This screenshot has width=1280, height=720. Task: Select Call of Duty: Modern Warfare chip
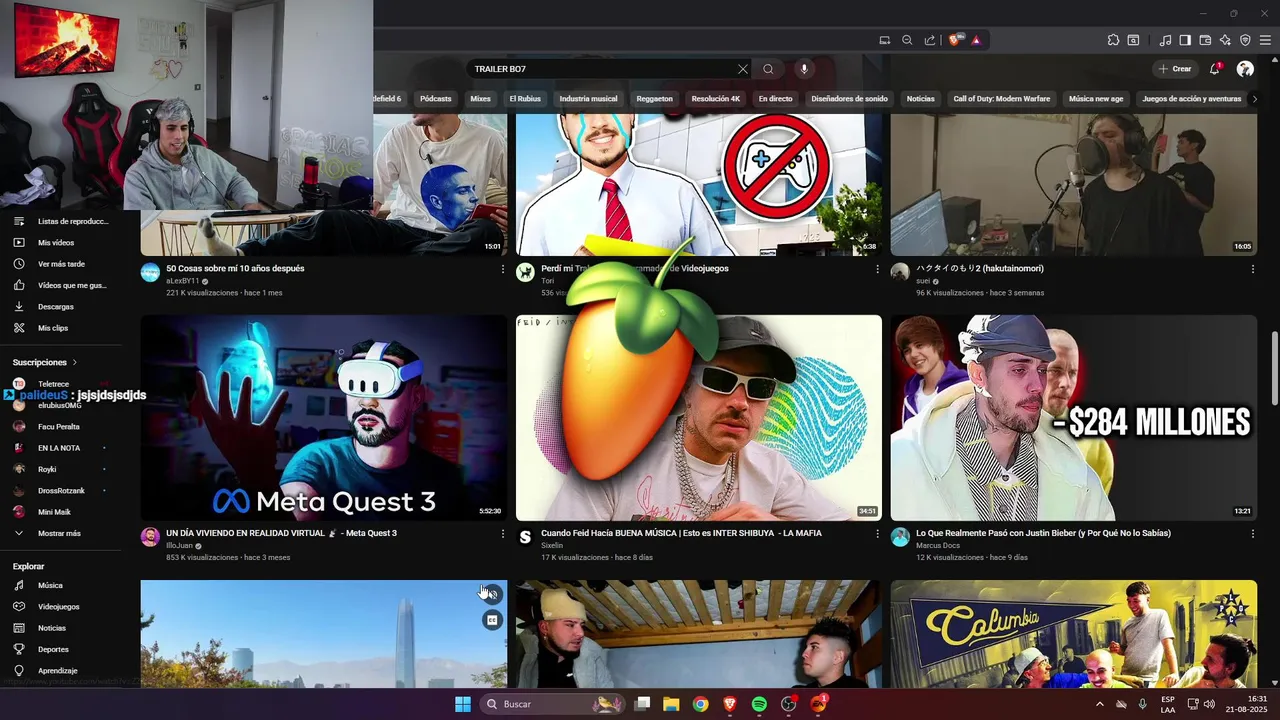point(1002,99)
